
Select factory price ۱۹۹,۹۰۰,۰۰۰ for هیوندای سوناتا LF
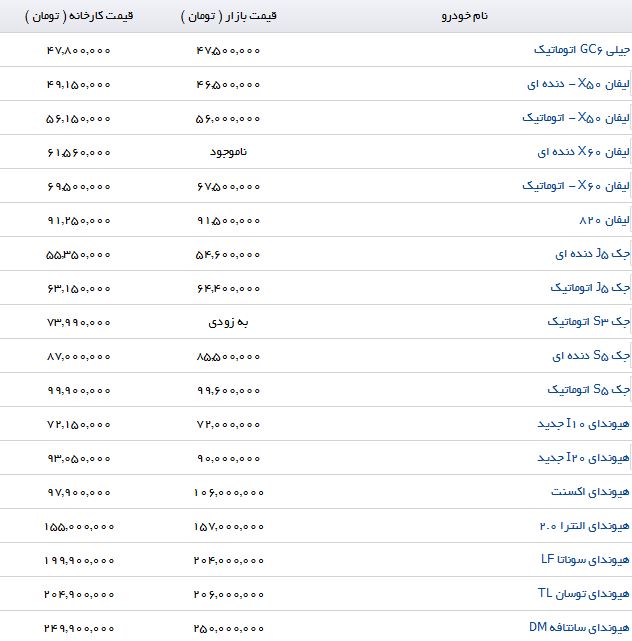79,560
